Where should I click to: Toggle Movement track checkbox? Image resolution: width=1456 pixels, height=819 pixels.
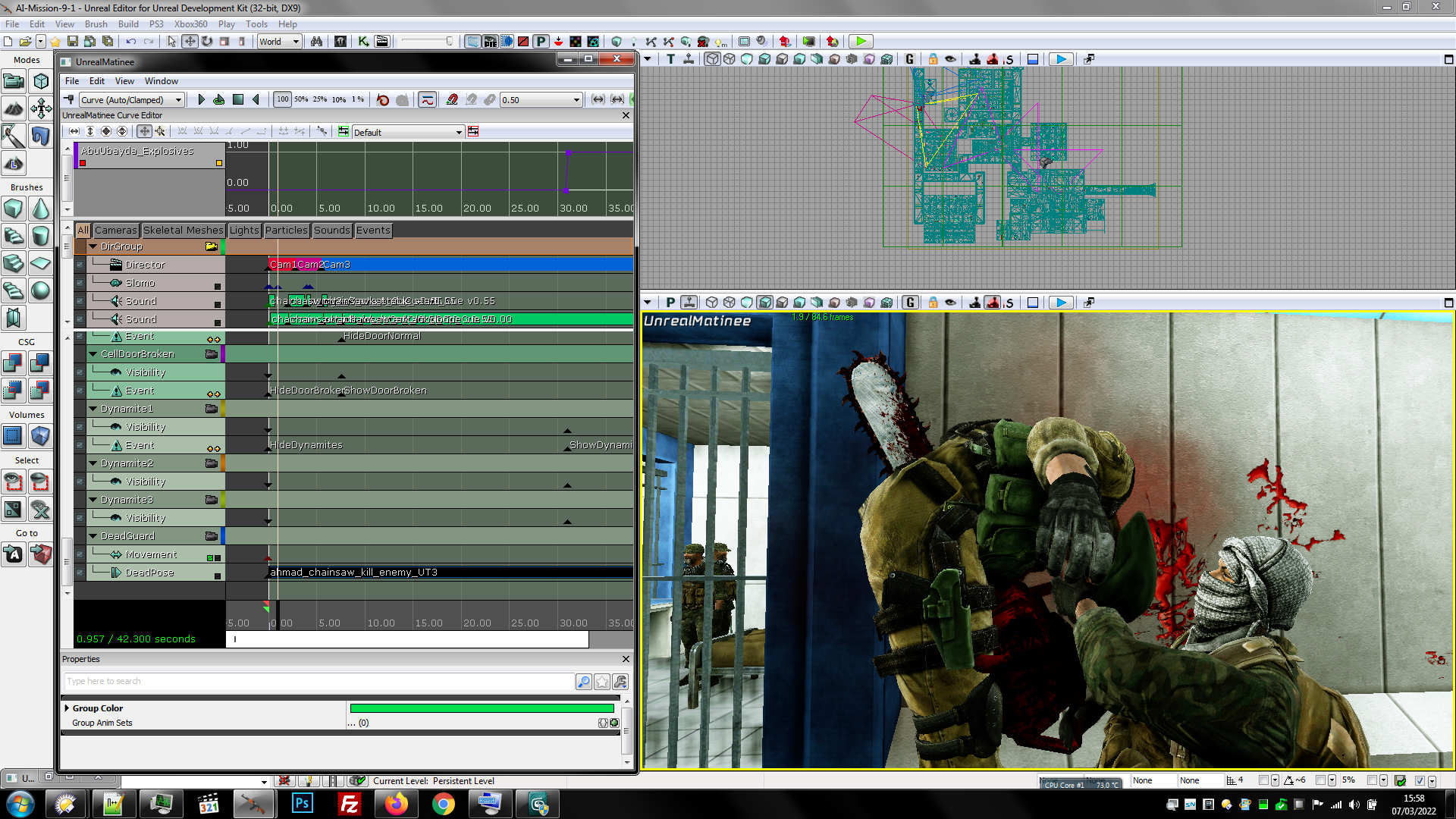(x=80, y=554)
